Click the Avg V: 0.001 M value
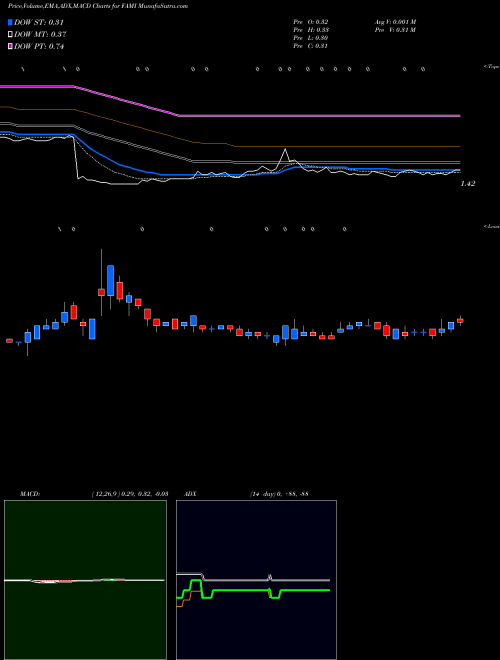500x660 pixels. 395,22
